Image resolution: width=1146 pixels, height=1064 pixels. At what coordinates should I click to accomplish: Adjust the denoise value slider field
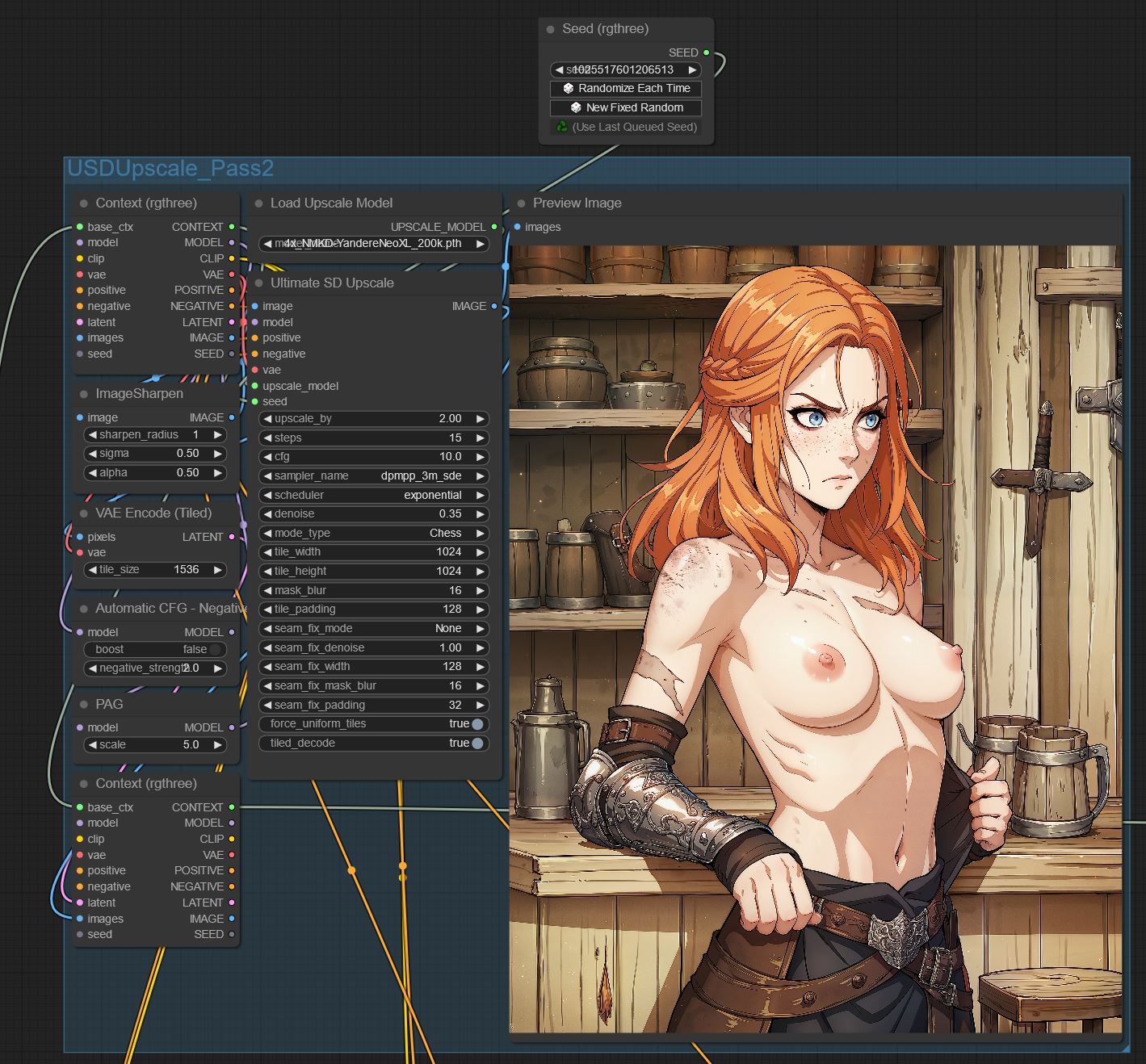coord(374,514)
